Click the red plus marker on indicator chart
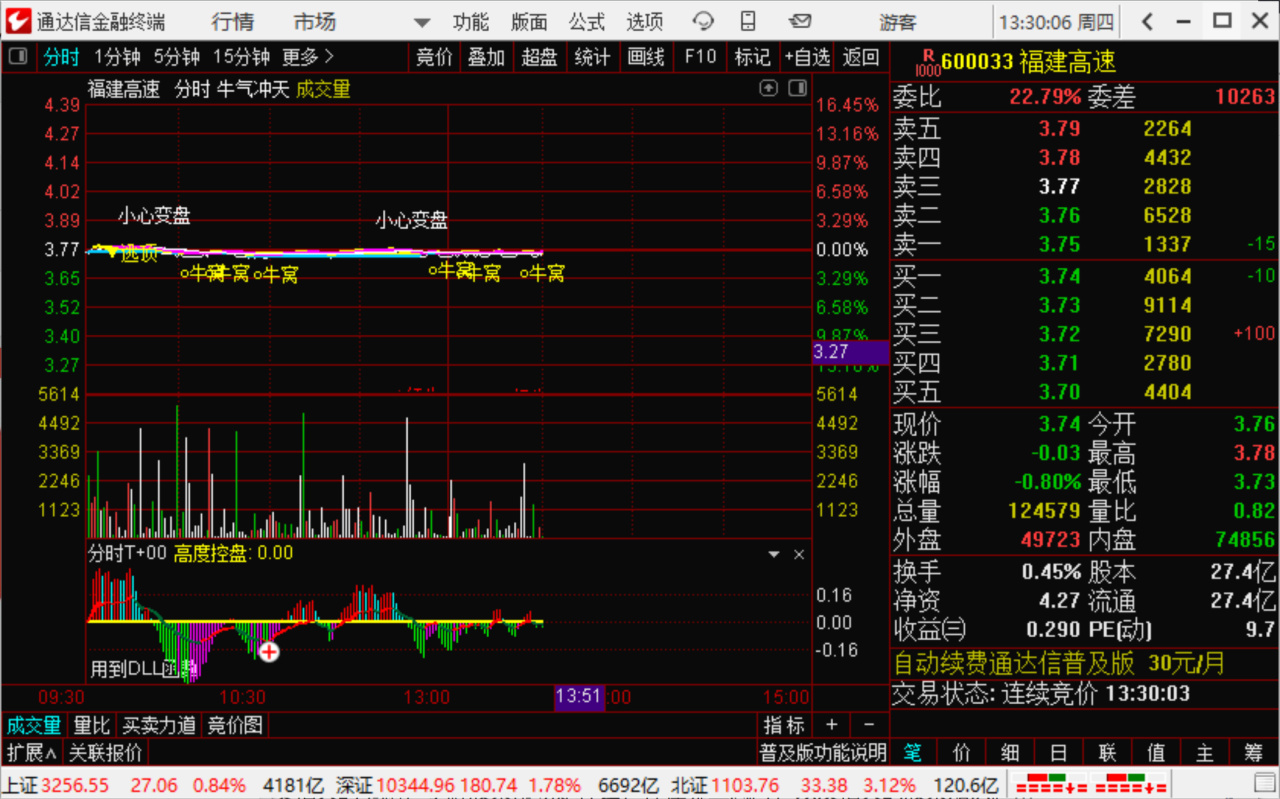This screenshot has height=799, width=1280. point(269,652)
